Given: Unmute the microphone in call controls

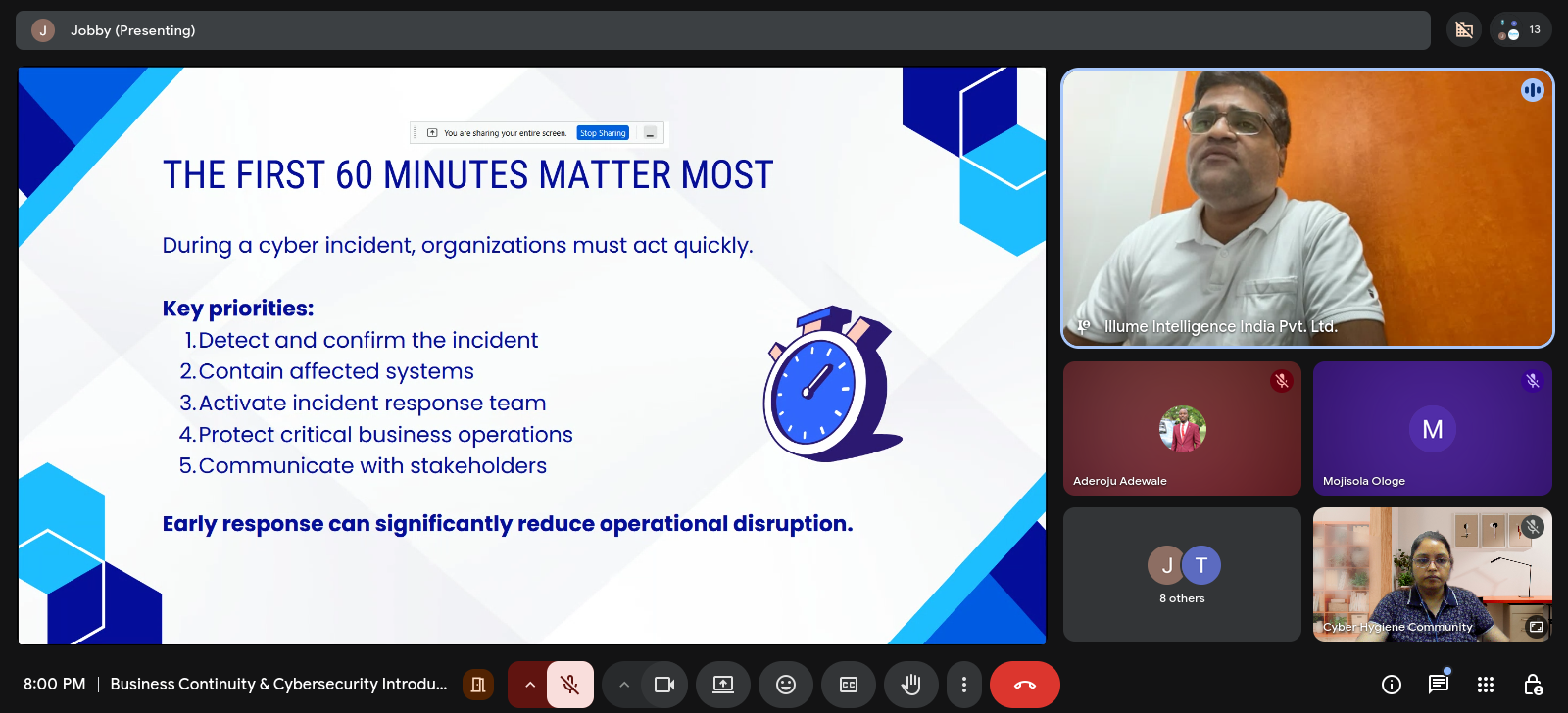Looking at the screenshot, I should (x=569, y=685).
